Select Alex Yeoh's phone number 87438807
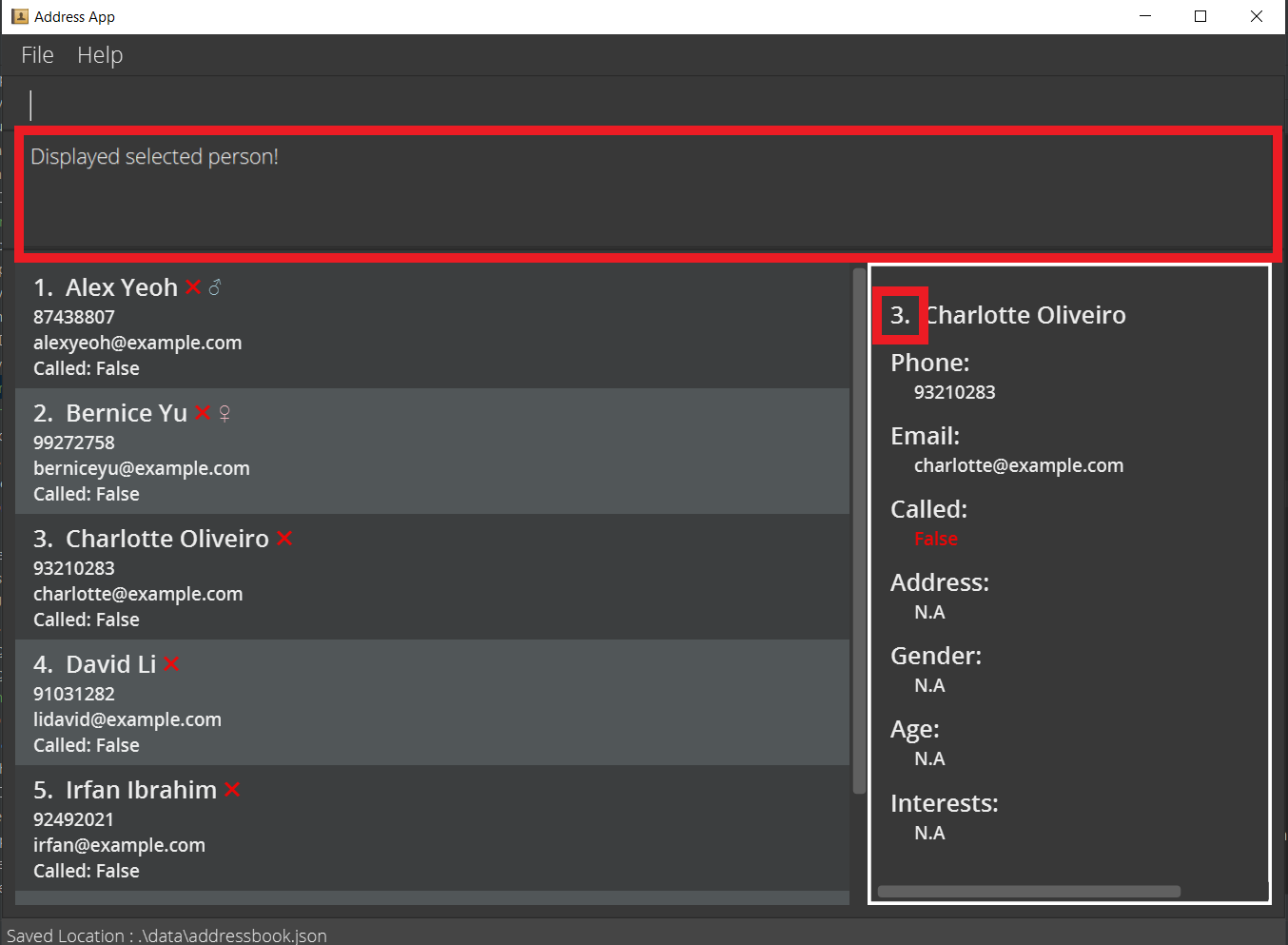The image size is (1288, 945). (x=74, y=317)
